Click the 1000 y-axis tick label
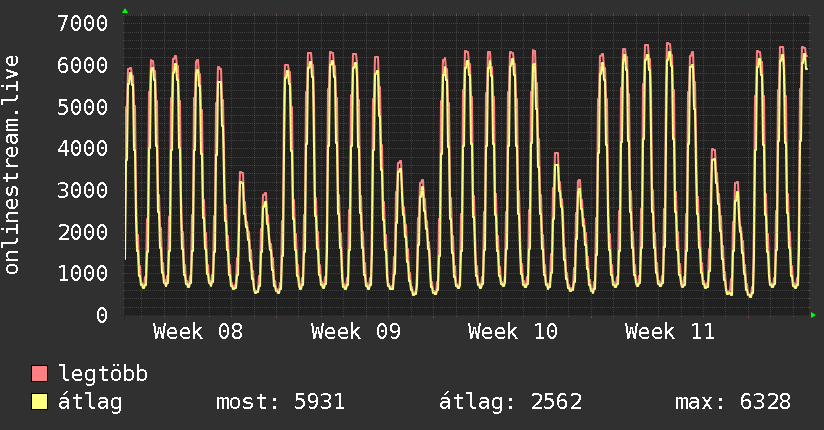This screenshot has height=430, width=824. 83,273
